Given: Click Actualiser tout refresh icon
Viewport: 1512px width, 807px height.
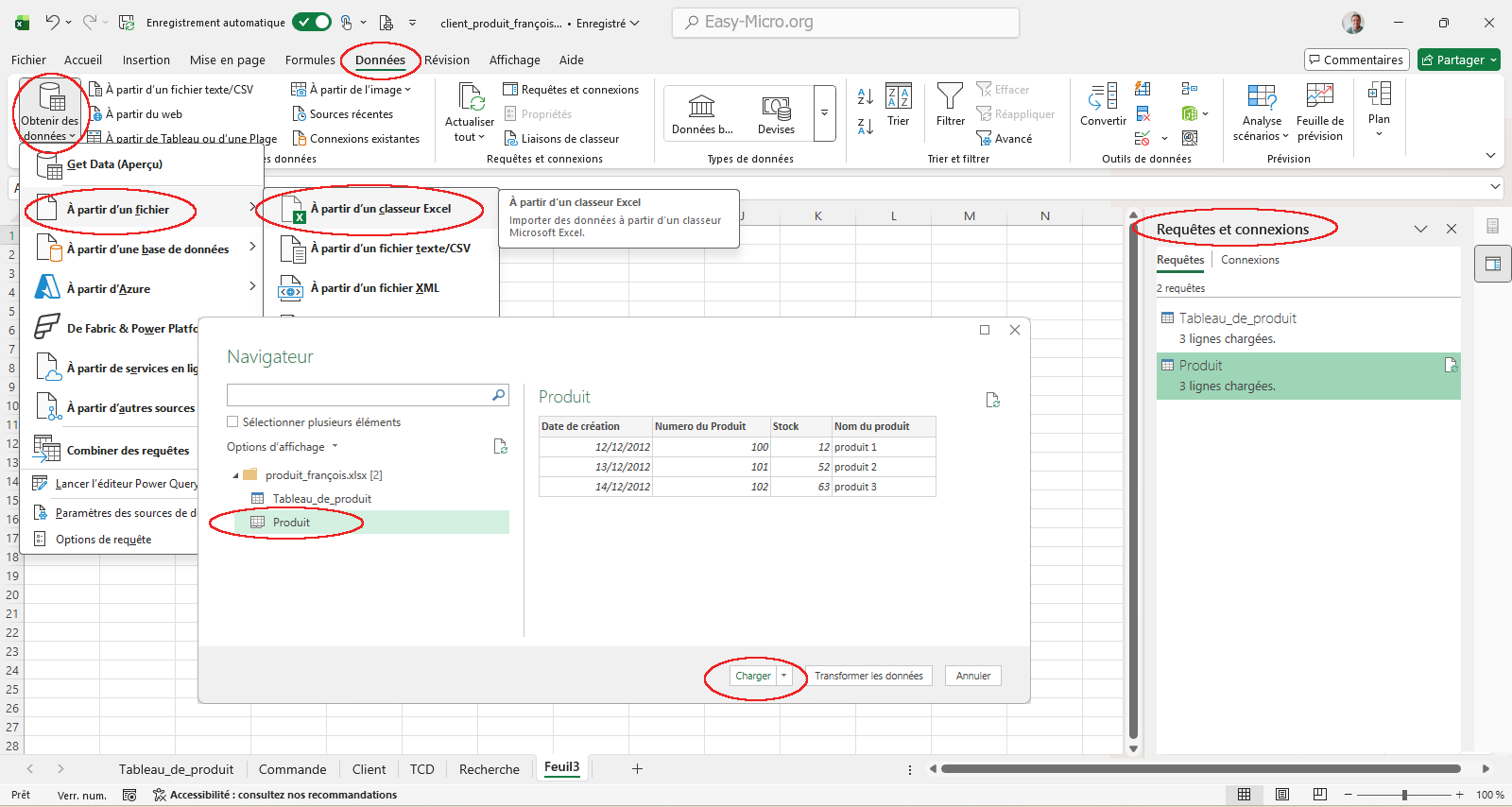Looking at the screenshot, I should pos(470,97).
